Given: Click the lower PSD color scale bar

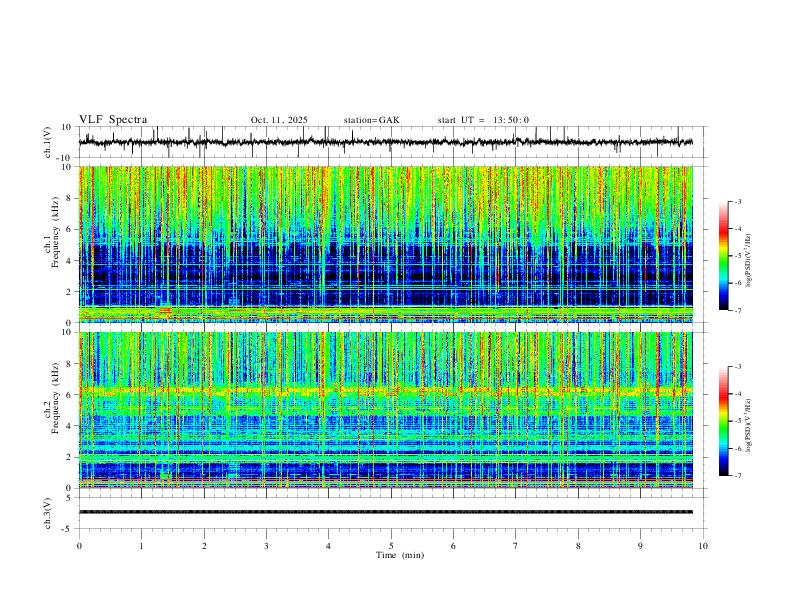Looking at the screenshot, I should point(723,421).
